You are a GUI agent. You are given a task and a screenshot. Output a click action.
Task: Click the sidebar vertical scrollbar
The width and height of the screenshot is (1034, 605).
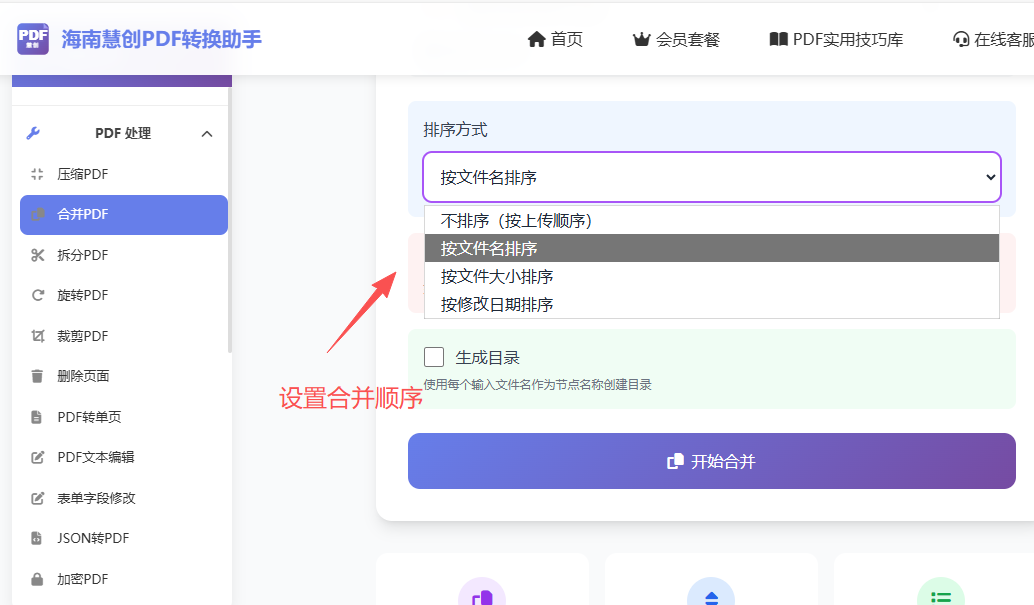[x=229, y=220]
